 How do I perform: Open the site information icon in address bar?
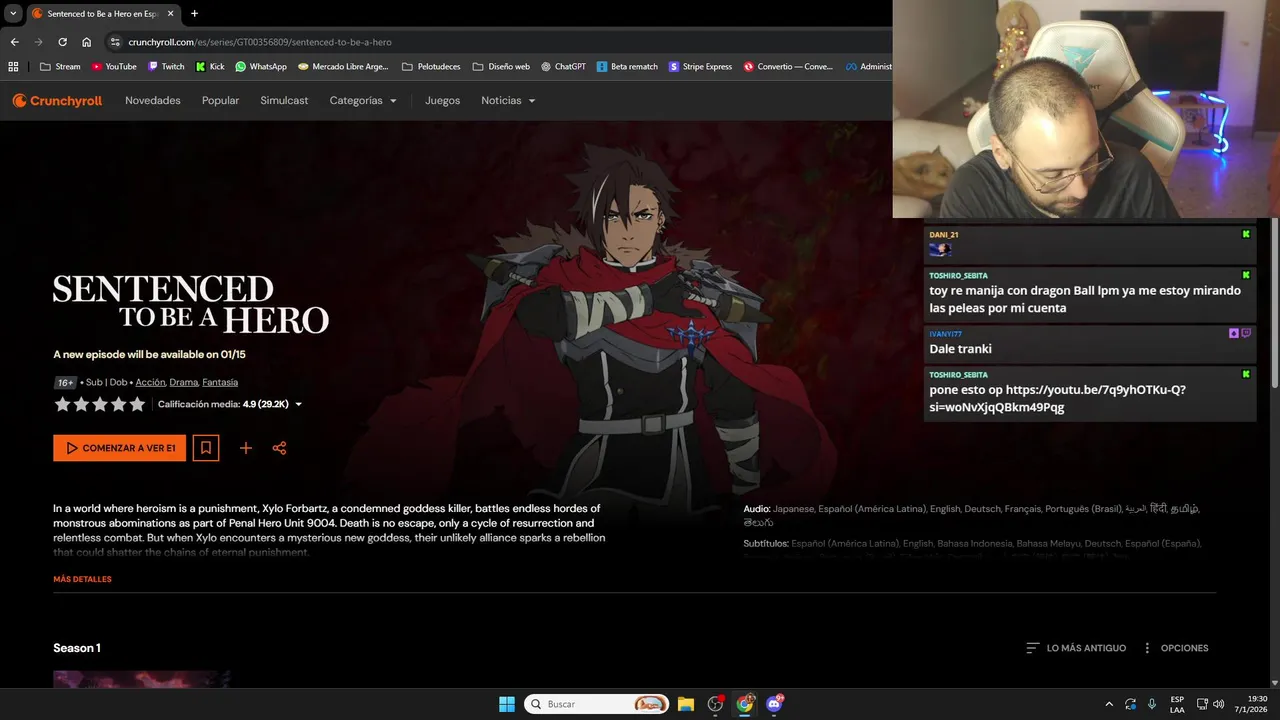(x=114, y=42)
